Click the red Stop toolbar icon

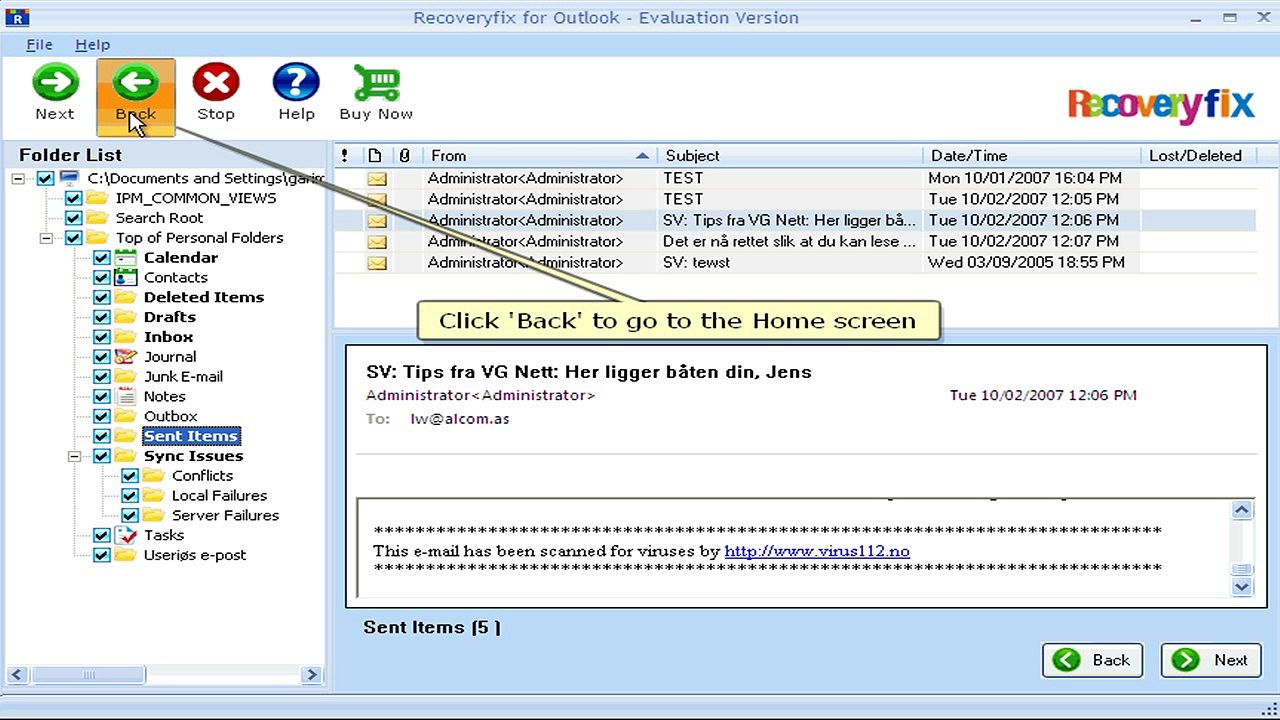pyautogui.click(x=215, y=83)
